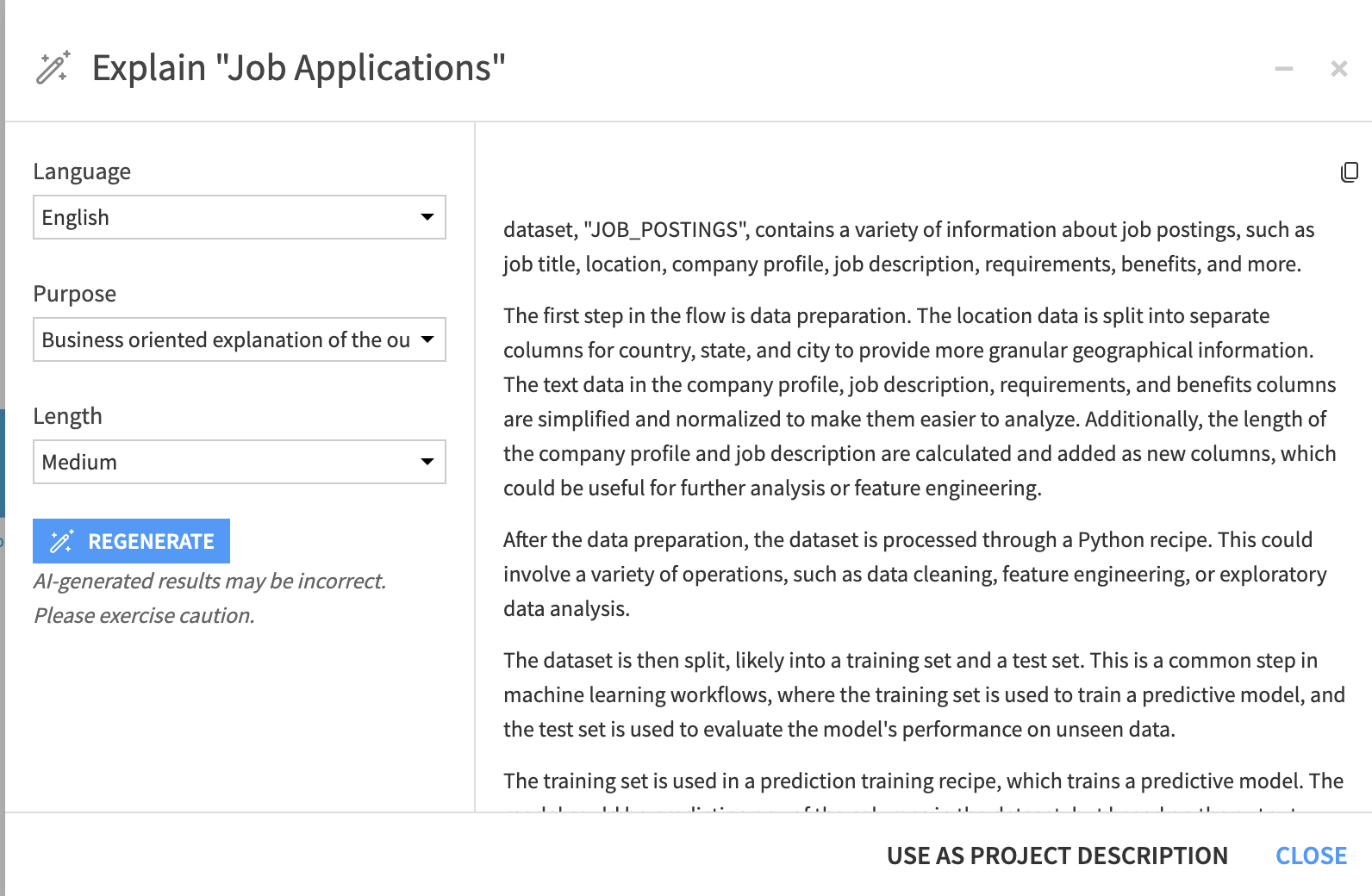Viewport: 1372px width, 896px height.
Task: Click the paragraph about training and test sets
Action: coord(923,694)
